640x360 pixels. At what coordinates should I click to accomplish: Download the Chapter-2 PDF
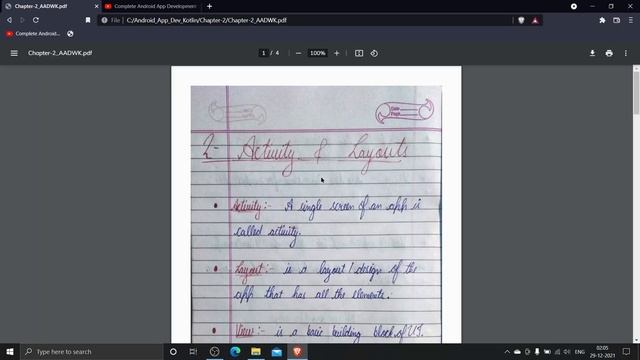tap(592, 53)
